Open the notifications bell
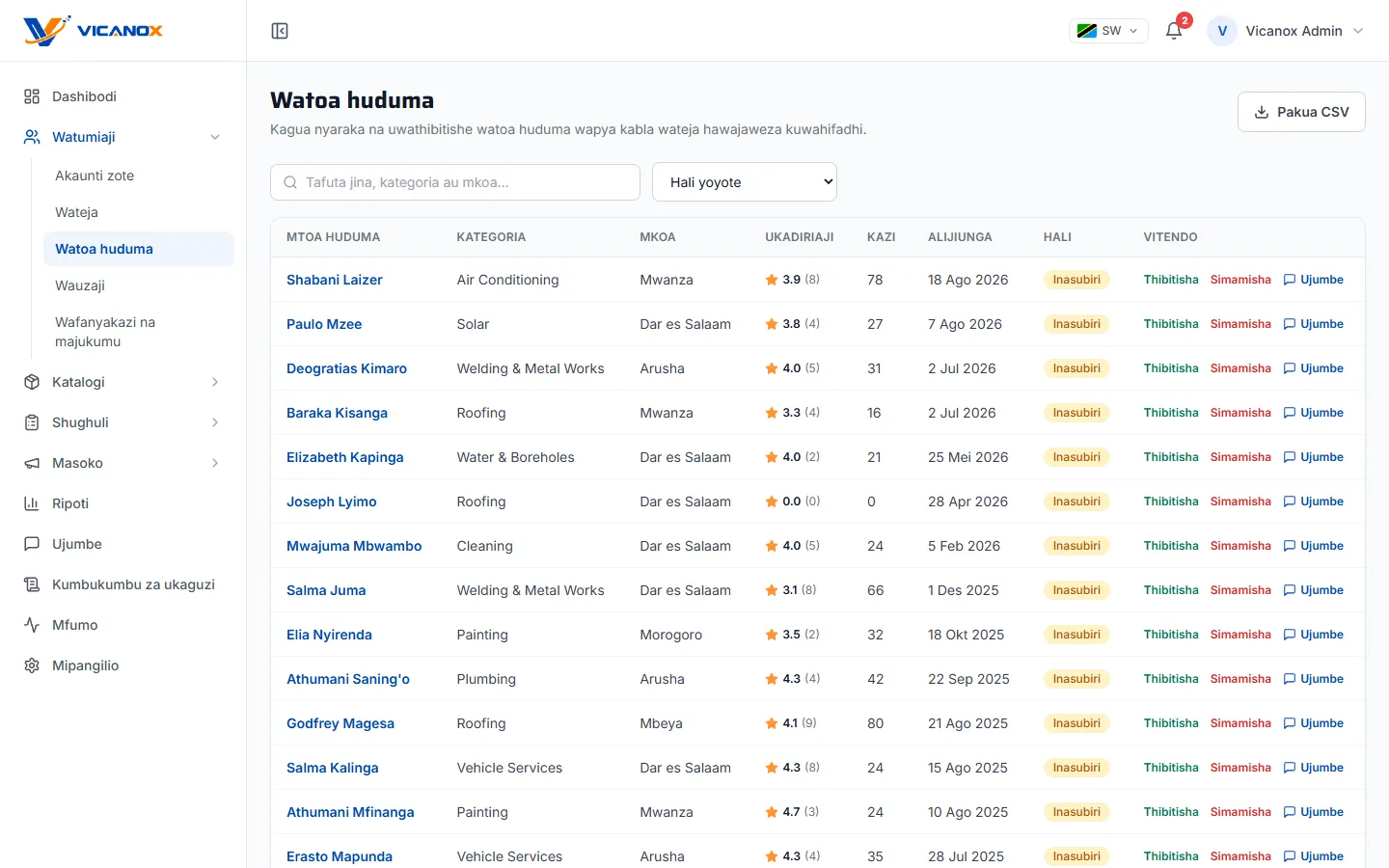Image resolution: width=1389 pixels, height=868 pixels. click(1174, 31)
